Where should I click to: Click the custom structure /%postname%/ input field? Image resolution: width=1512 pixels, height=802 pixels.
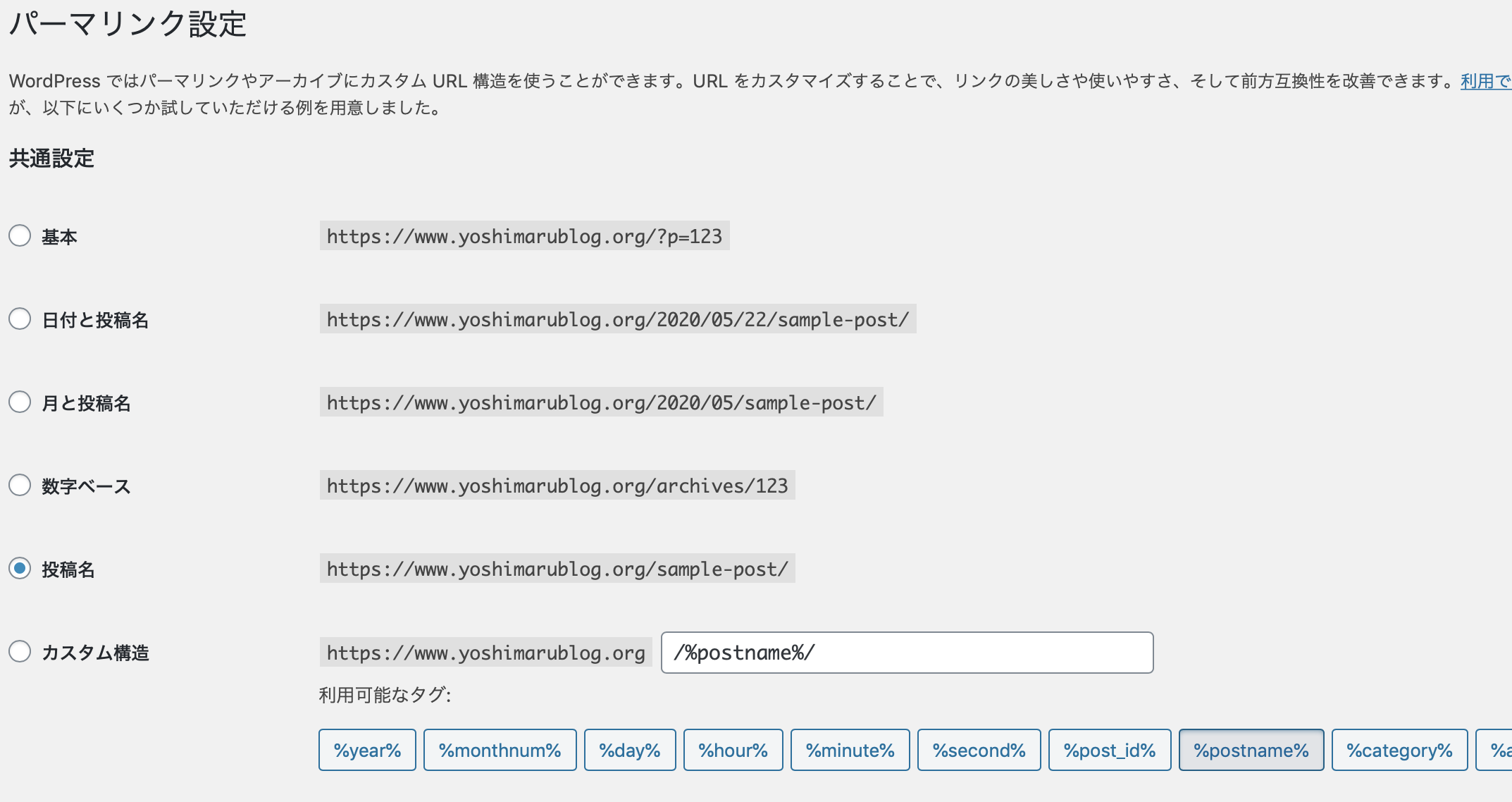(907, 653)
